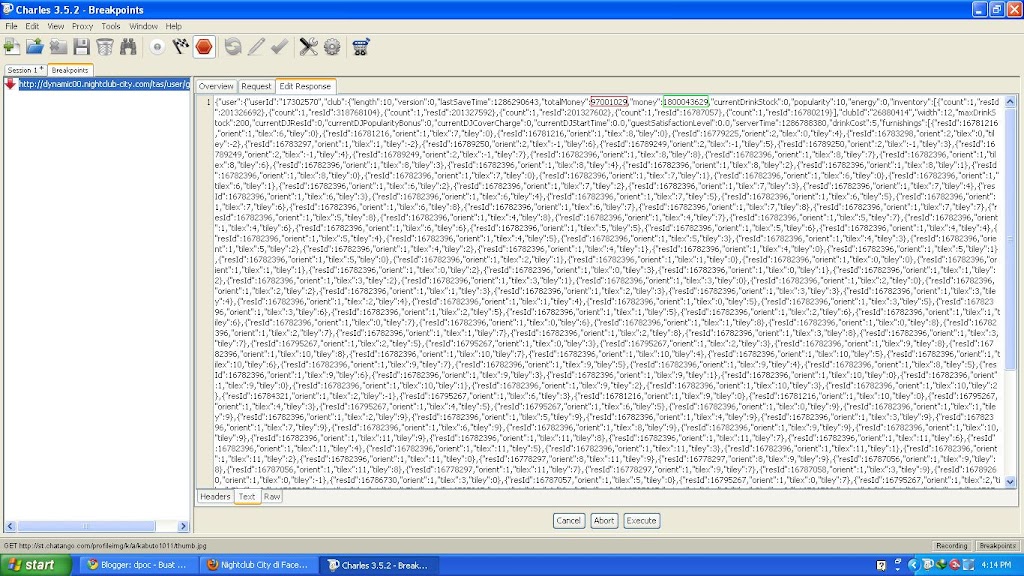Click the Execute button
Viewport: 1024px width, 576px height.
tap(641, 520)
